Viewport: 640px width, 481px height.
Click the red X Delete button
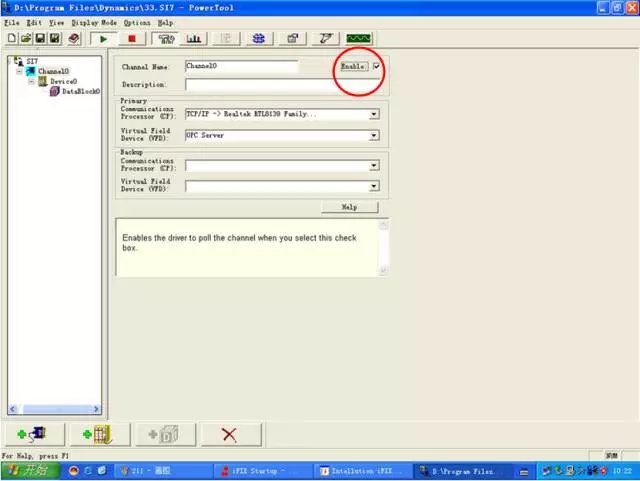coord(229,434)
